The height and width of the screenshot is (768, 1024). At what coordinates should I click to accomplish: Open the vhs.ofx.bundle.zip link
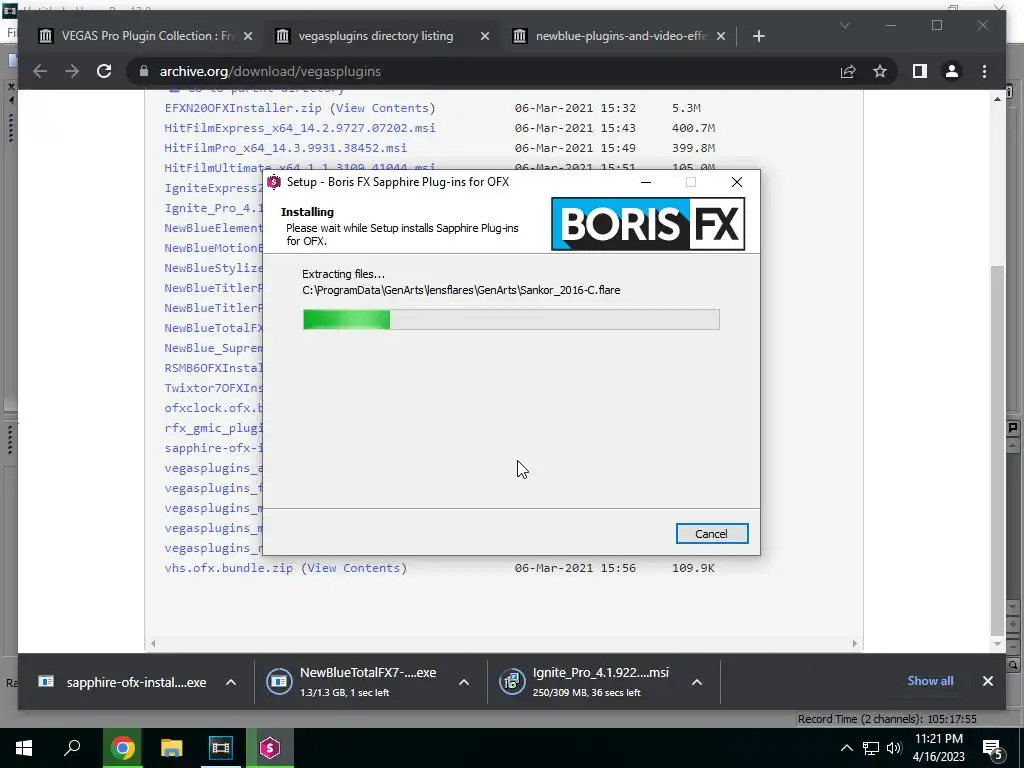click(229, 568)
